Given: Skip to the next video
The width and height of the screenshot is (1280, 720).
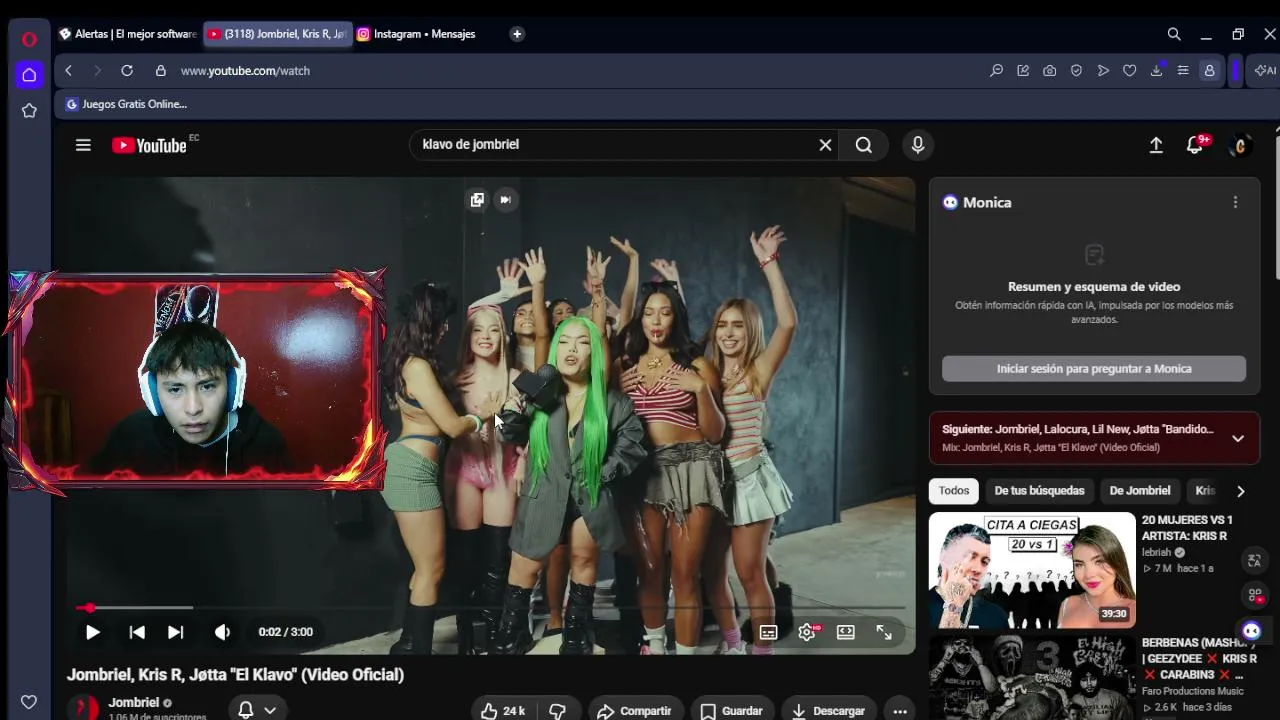Looking at the screenshot, I should [175, 632].
